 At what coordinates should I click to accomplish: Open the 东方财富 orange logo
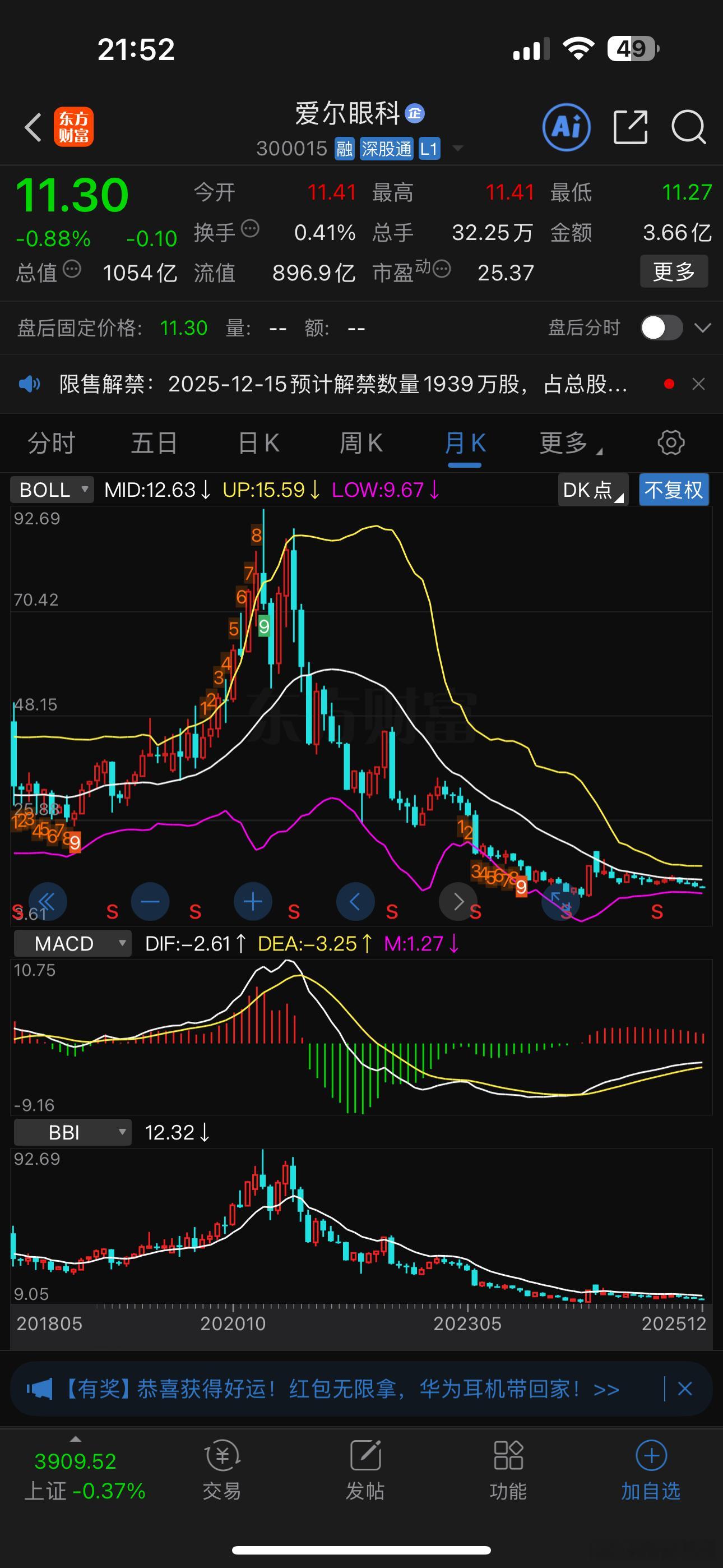(x=73, y=127)
